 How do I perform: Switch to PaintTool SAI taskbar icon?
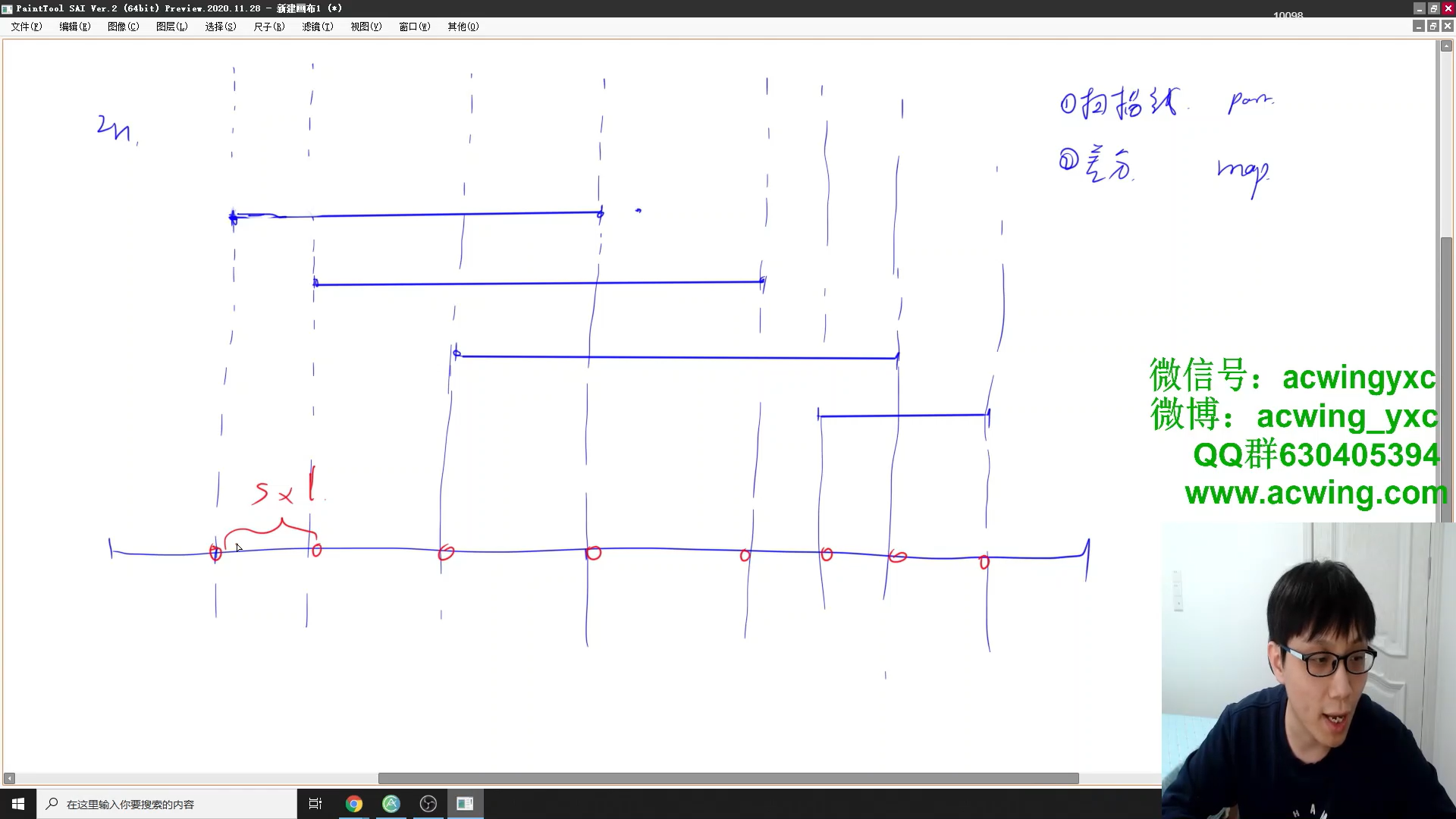[x=465, y=804]
